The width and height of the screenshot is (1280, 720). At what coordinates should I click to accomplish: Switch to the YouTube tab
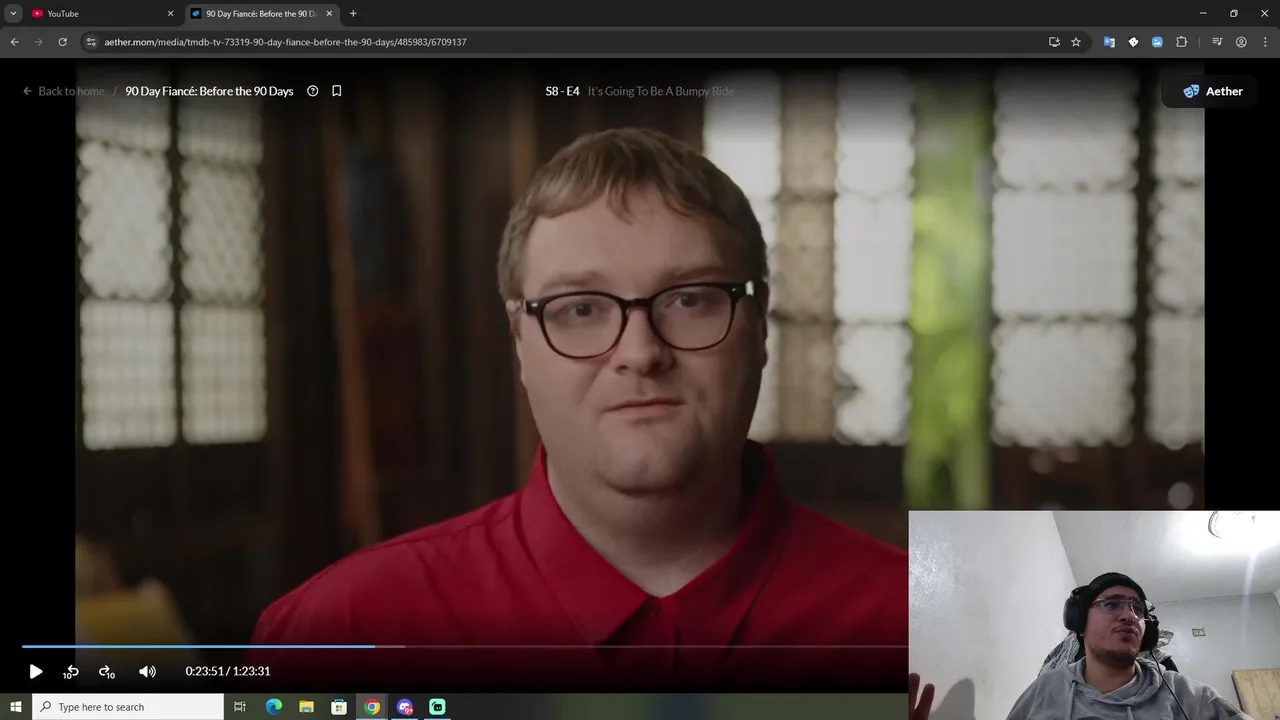pyautogui.click(x=100, y=14)
